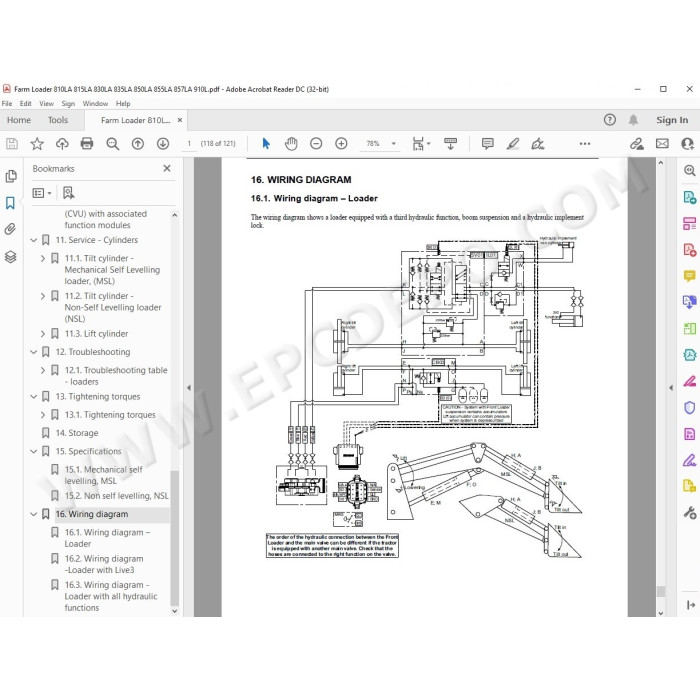
Task: Collapse the right tools pane arrow
Action: click(x=671, y=388)
